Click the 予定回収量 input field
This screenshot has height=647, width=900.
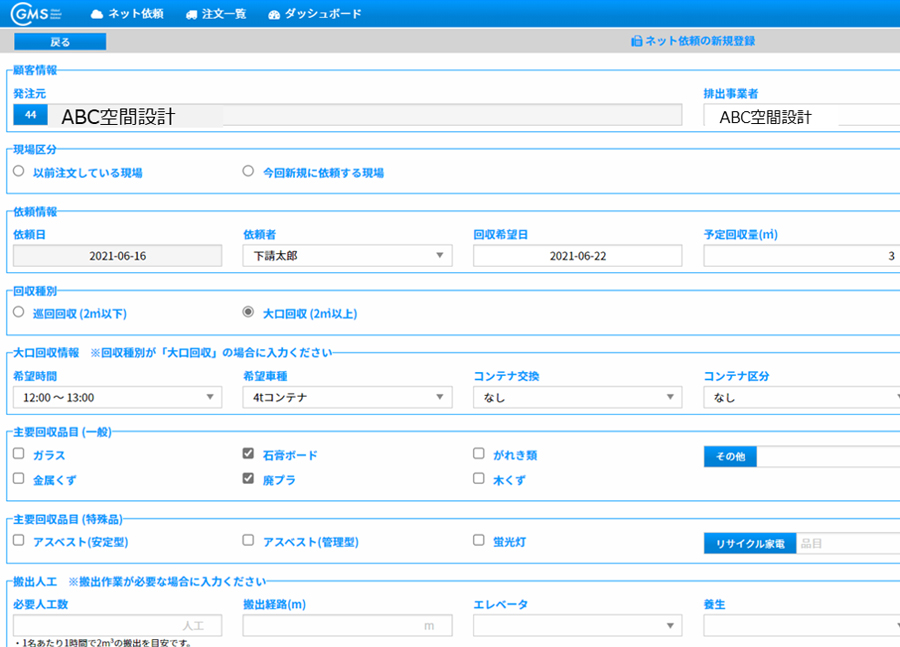[802, 255]
